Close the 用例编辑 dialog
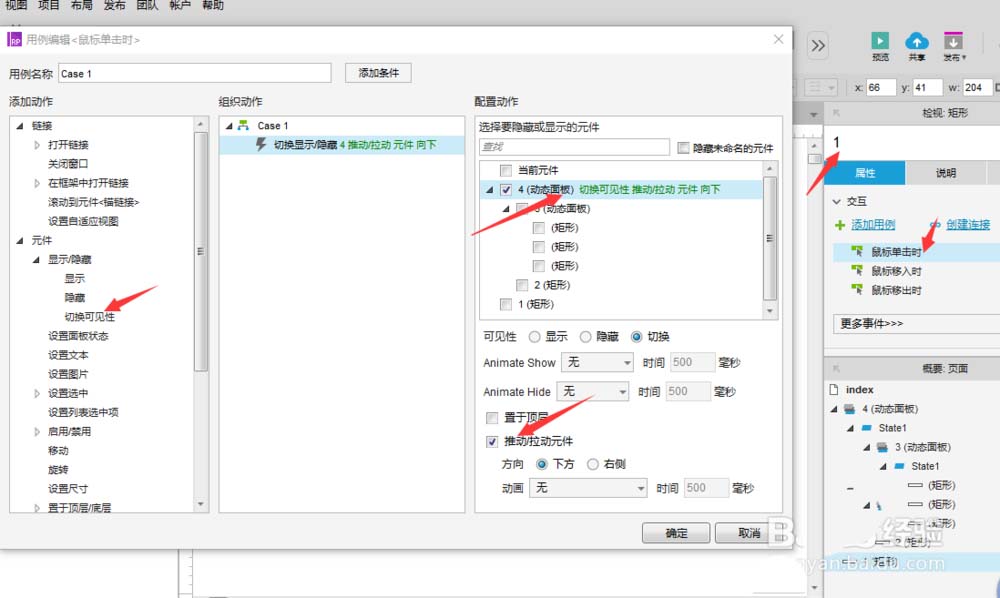 (778, 40)
